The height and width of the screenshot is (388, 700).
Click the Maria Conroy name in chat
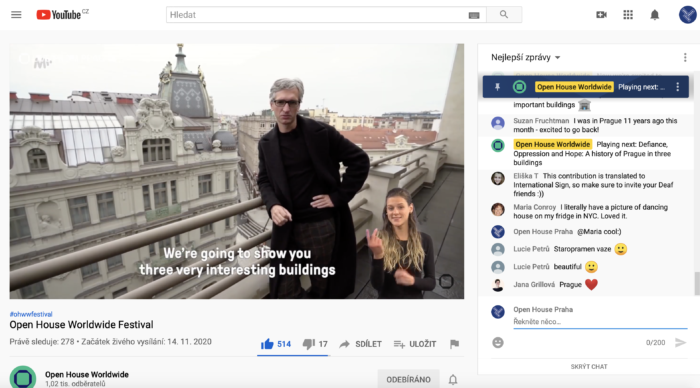click(534, 207)
